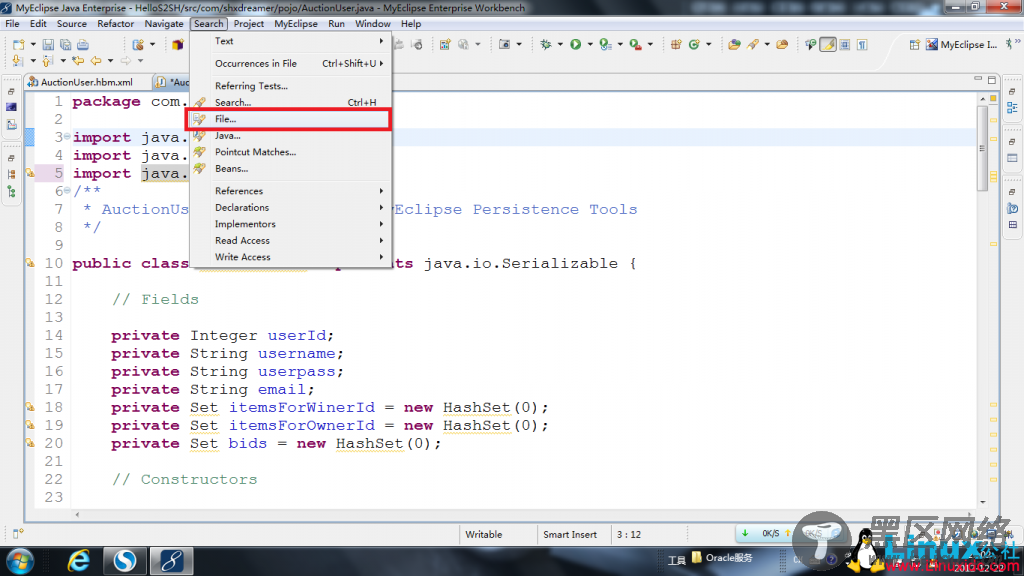Click the scroll down arrow of editor

click(982, 502)
